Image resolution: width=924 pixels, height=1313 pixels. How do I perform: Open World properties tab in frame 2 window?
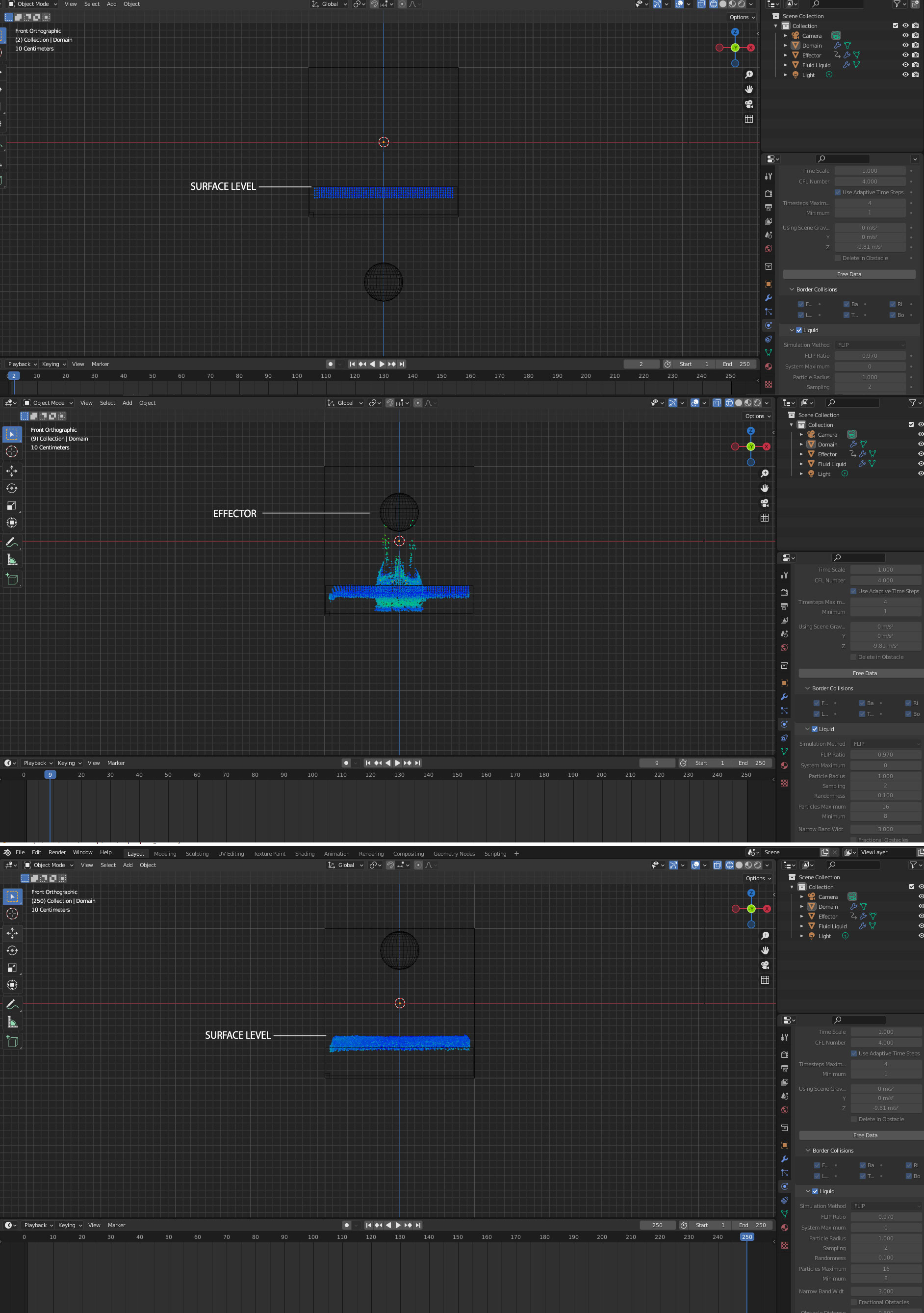click(x=769, y=249)
